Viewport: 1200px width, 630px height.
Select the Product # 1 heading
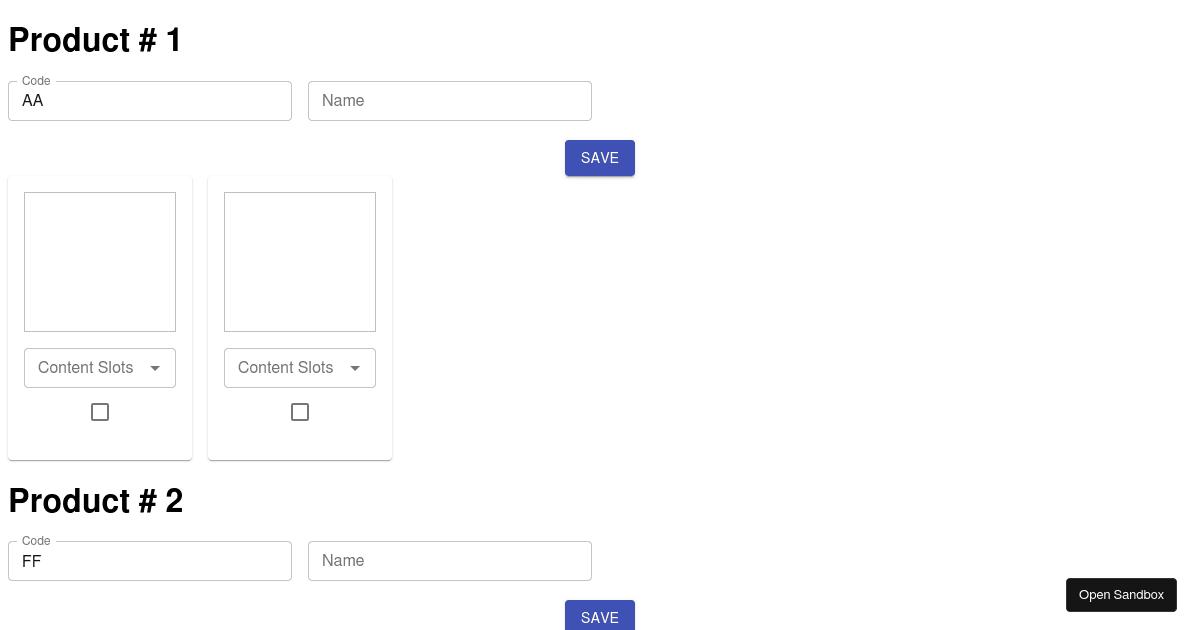coord(95,40)
